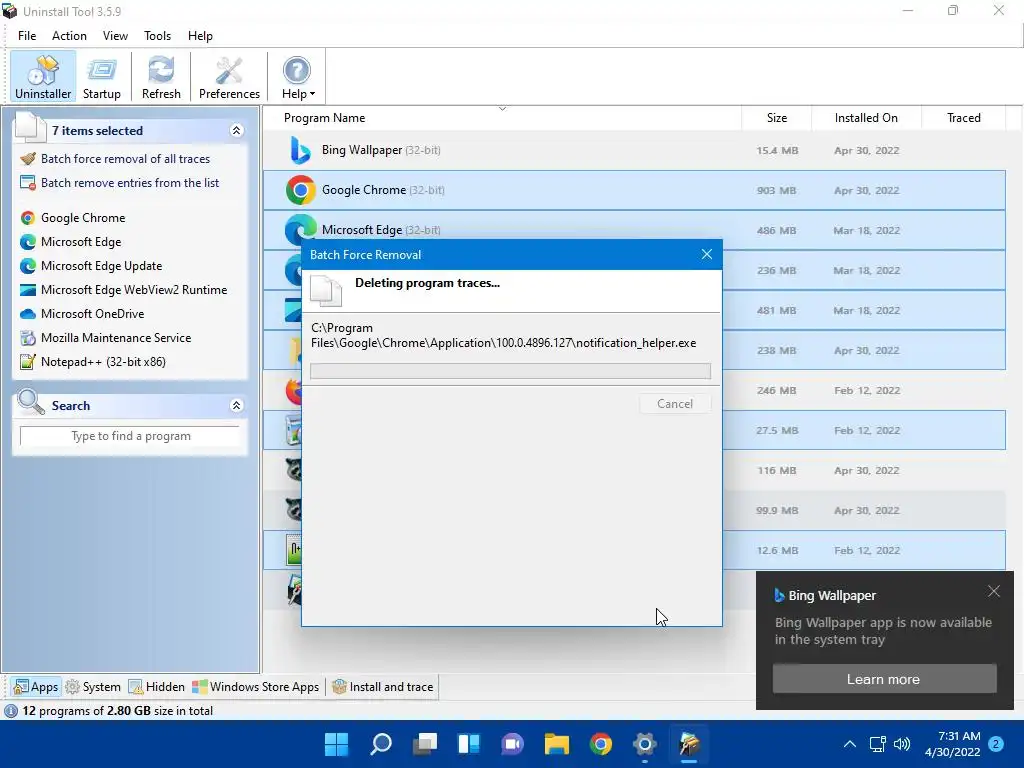Sort by the Size column header
Viewport: 1024px width, 768px height.
tap(776, 118)
